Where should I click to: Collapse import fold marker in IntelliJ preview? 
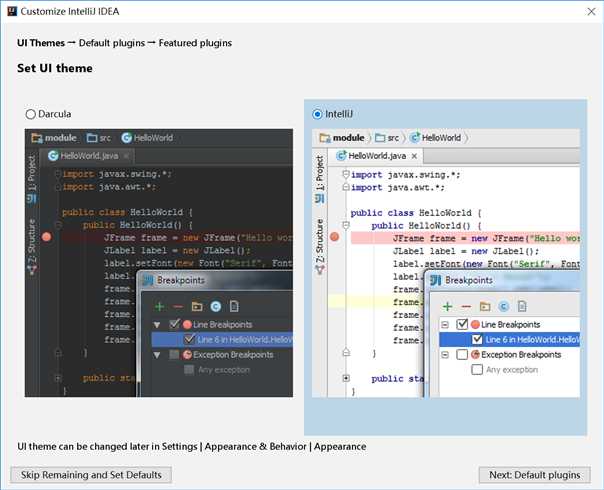tap(346, 175)
